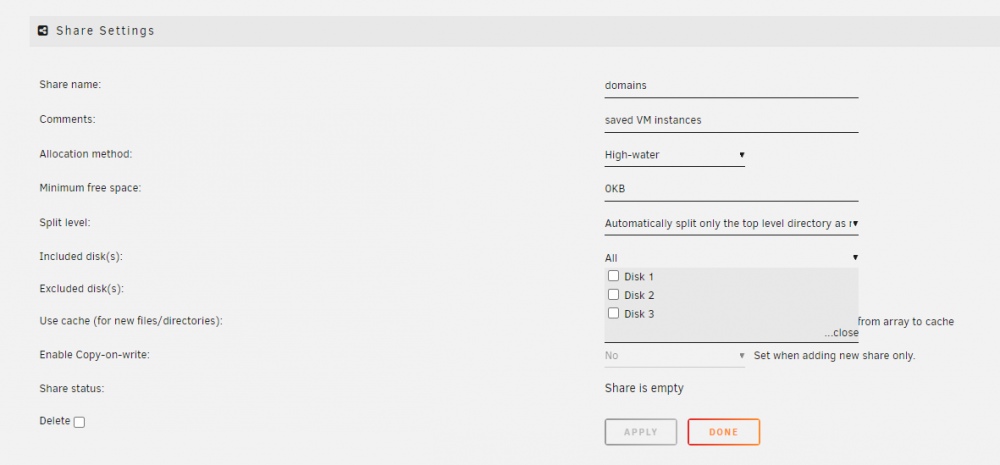The image size is (1000, 465).
Task: Open the Allocation method High-water dropdown
Action: pos(674,154)
